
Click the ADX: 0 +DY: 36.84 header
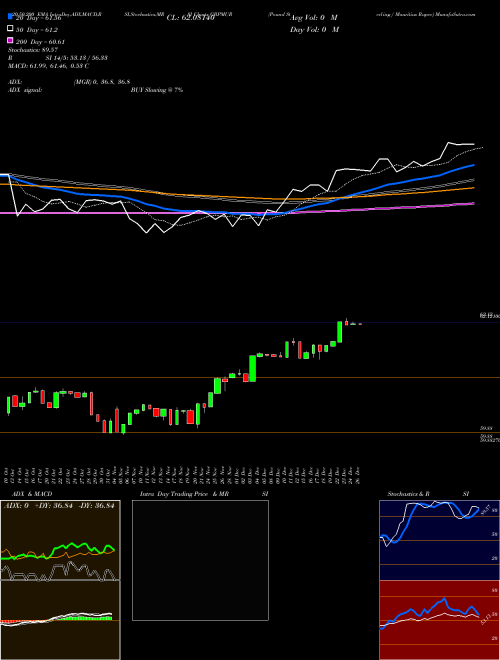[x=59, y=506]
